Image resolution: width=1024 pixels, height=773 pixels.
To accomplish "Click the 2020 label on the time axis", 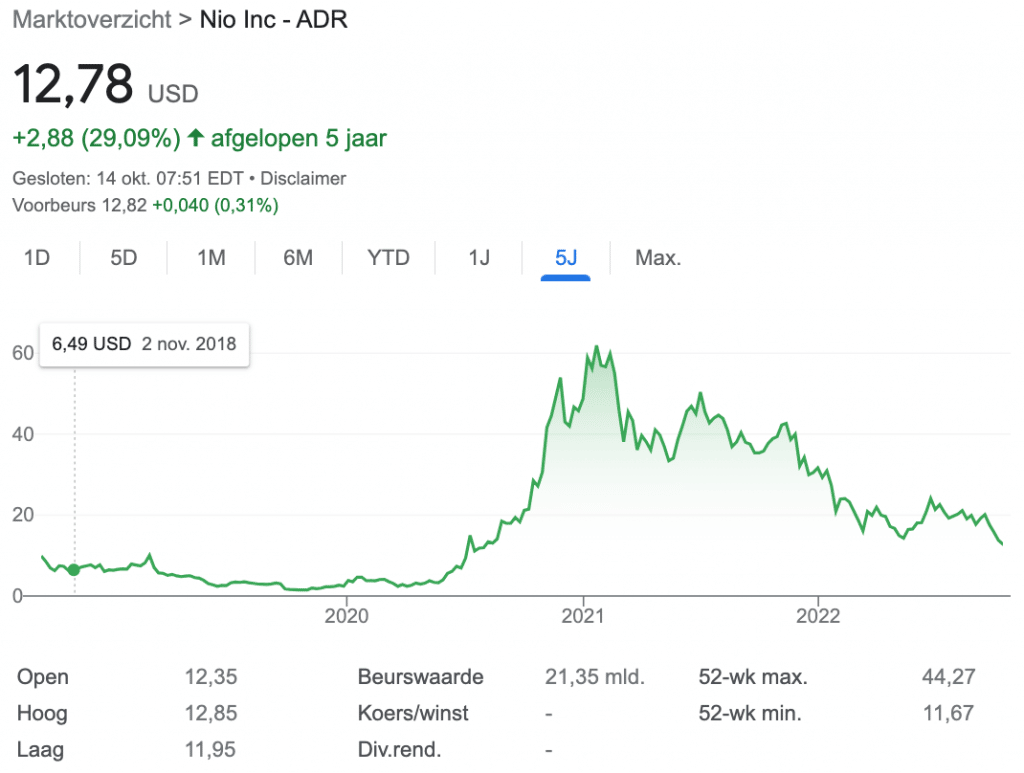I will [347, 615].
